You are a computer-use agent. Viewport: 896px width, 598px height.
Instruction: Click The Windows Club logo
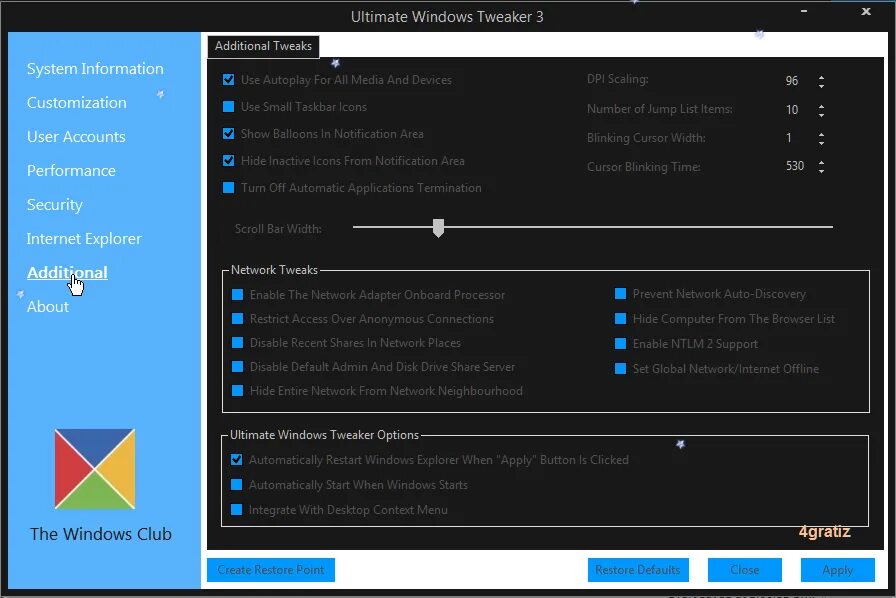95,469
